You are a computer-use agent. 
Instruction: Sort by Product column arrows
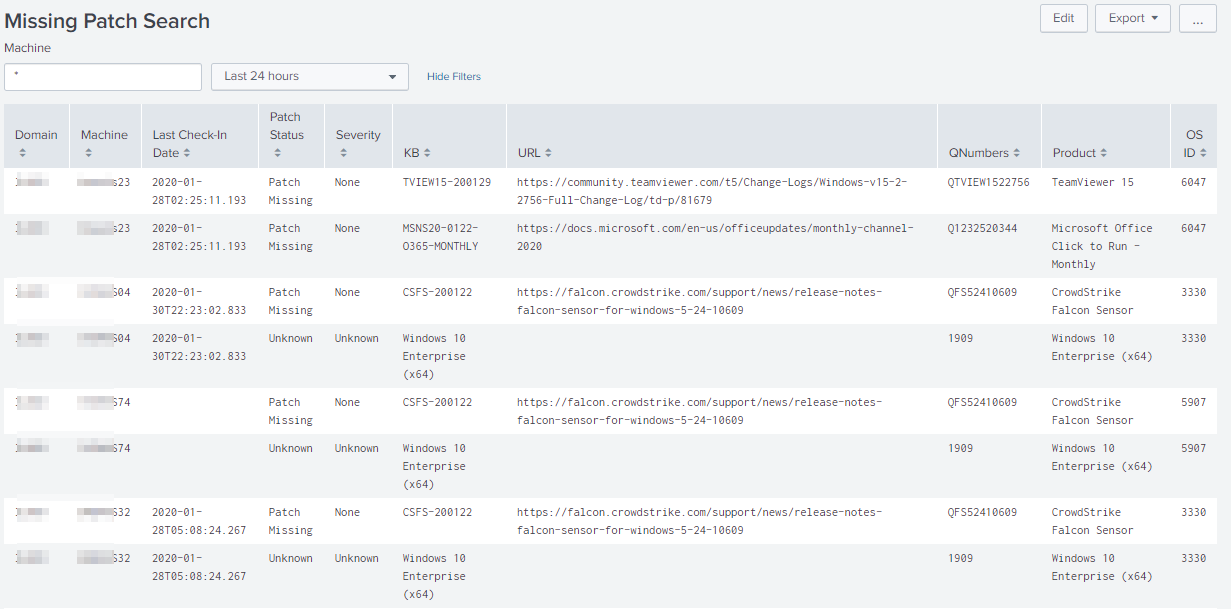pyautogui.click(x=1104, y=153)
